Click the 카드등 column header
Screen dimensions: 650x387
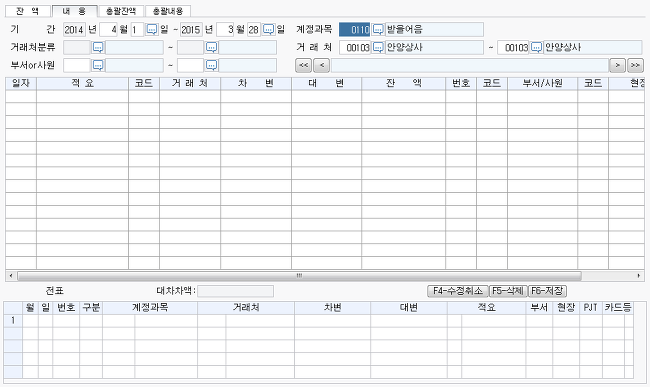618,307
